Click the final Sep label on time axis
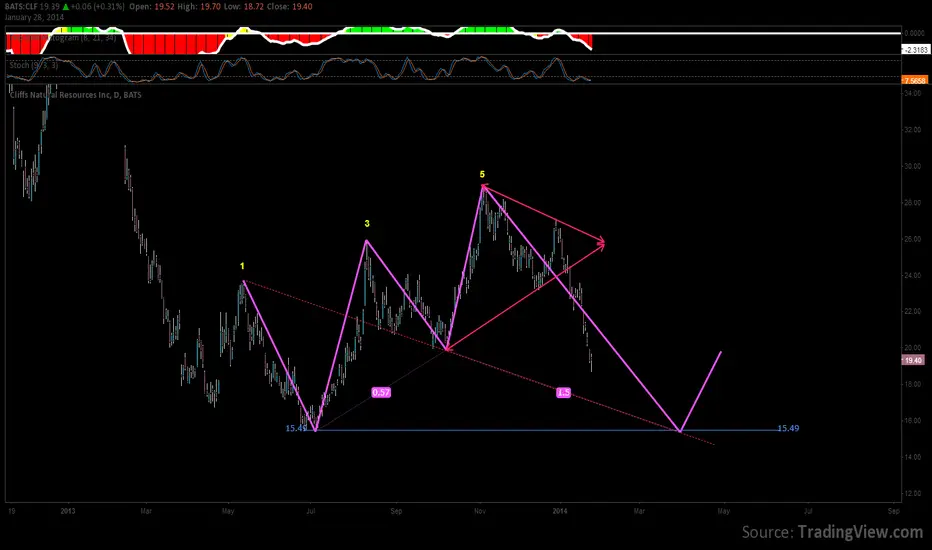Screen dimensions: 932x550 [x=893, y=511]
